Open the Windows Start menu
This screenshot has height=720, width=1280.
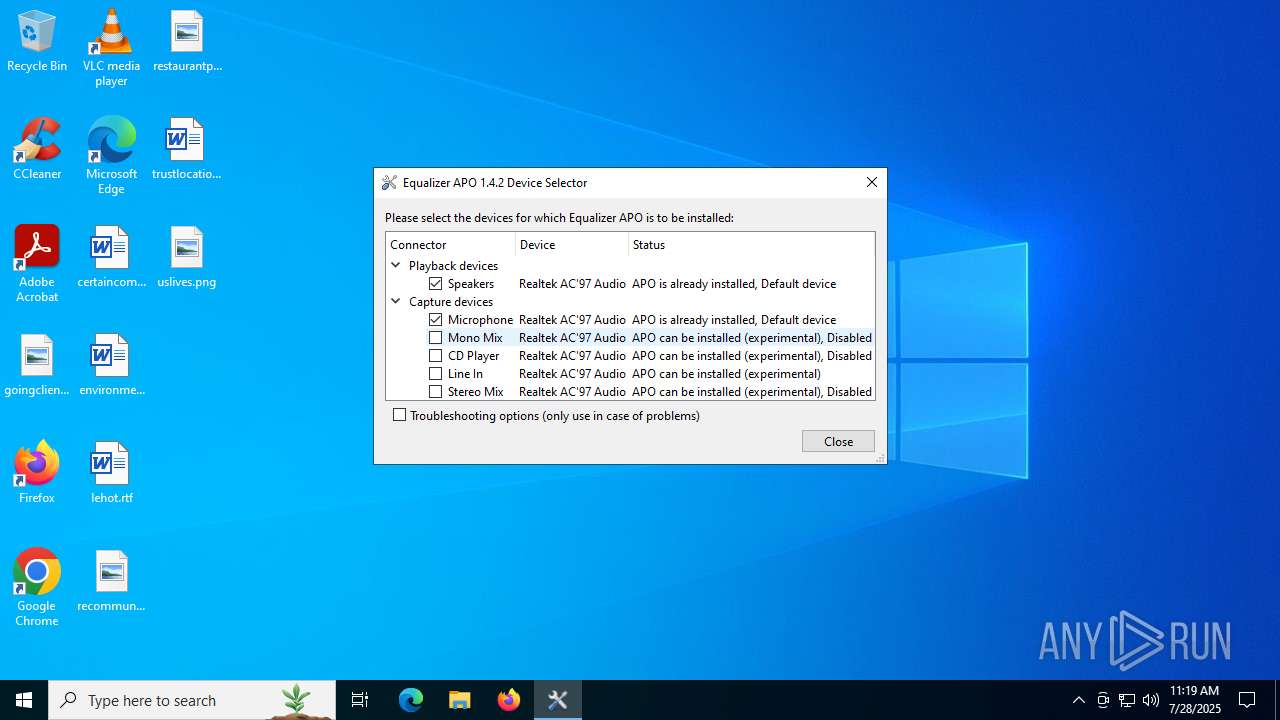point(24,700)
